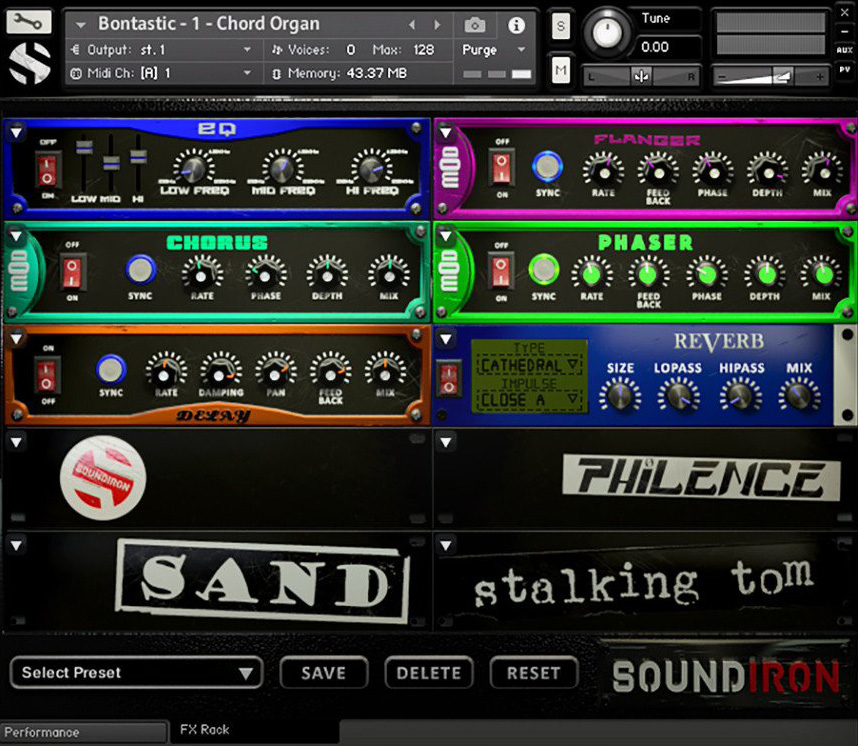
Task: Click the Reverb Lopass knob
Action: tap(679, 395)
